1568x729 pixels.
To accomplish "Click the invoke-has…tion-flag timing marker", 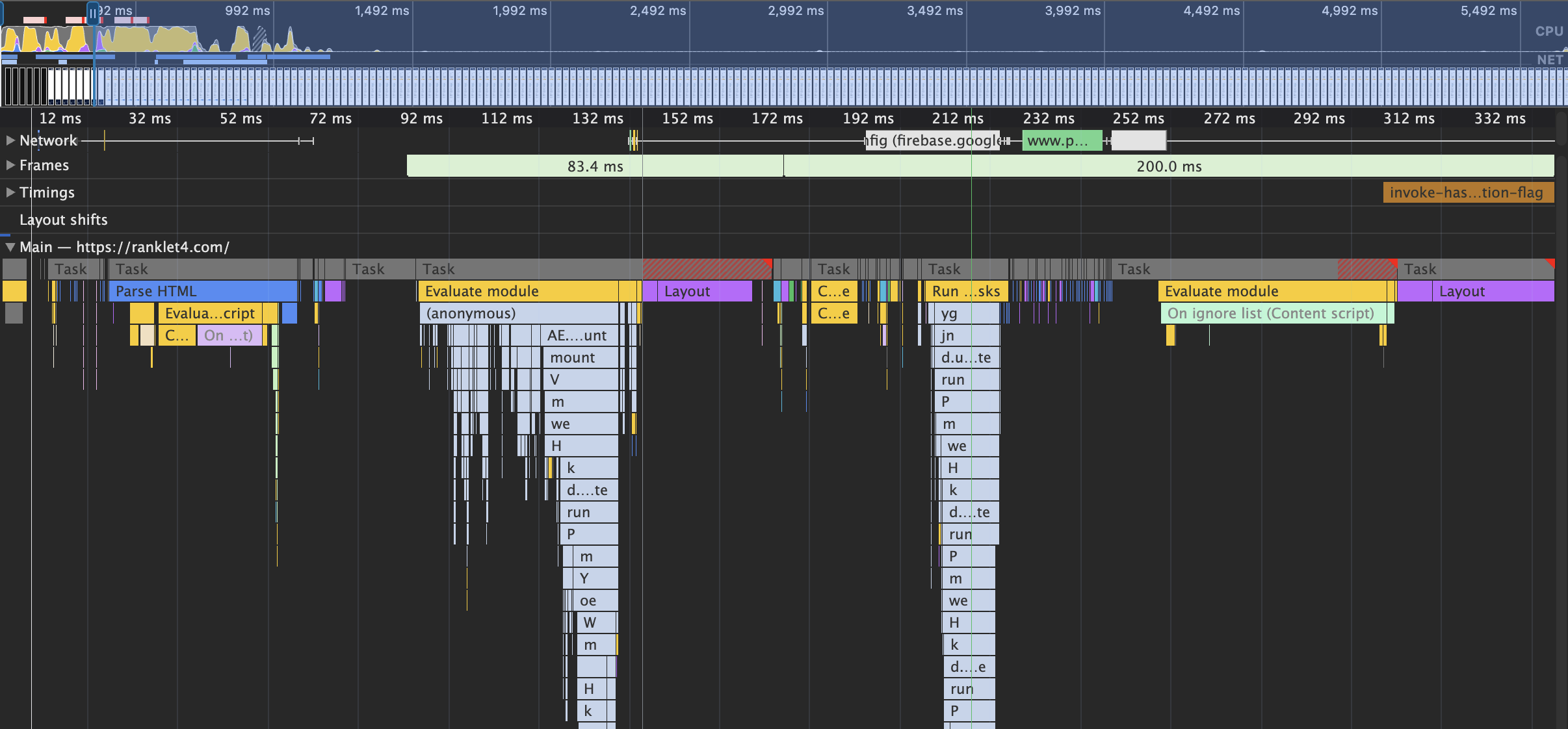I will (1467, 193).
